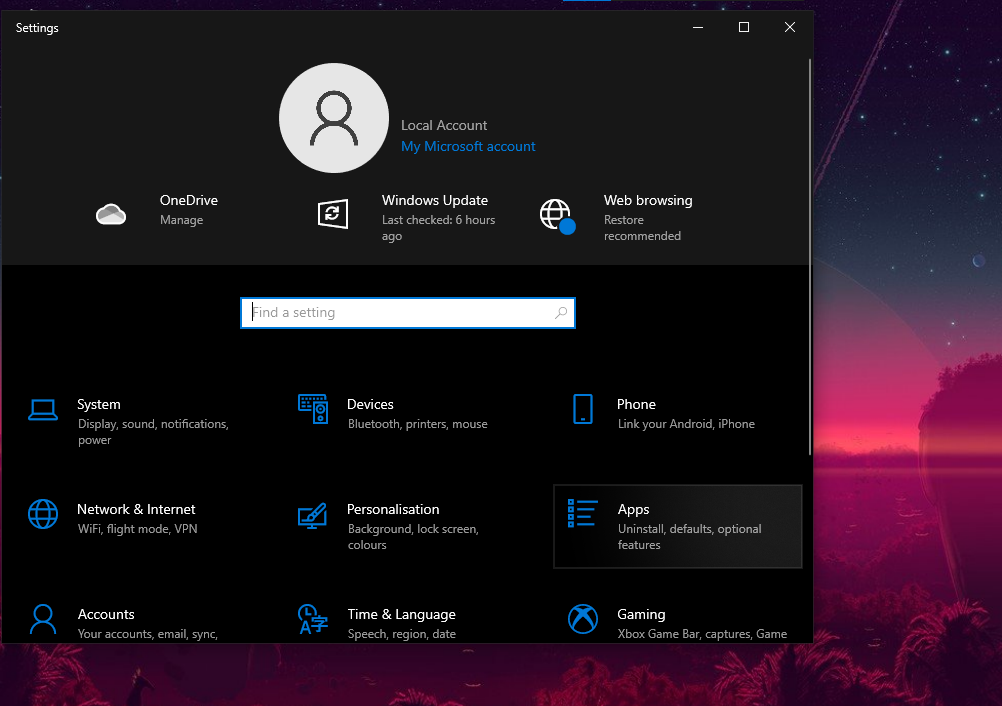Click the Web browsing title
This screenshot has height=706, width=1002.
click(648, 201)
